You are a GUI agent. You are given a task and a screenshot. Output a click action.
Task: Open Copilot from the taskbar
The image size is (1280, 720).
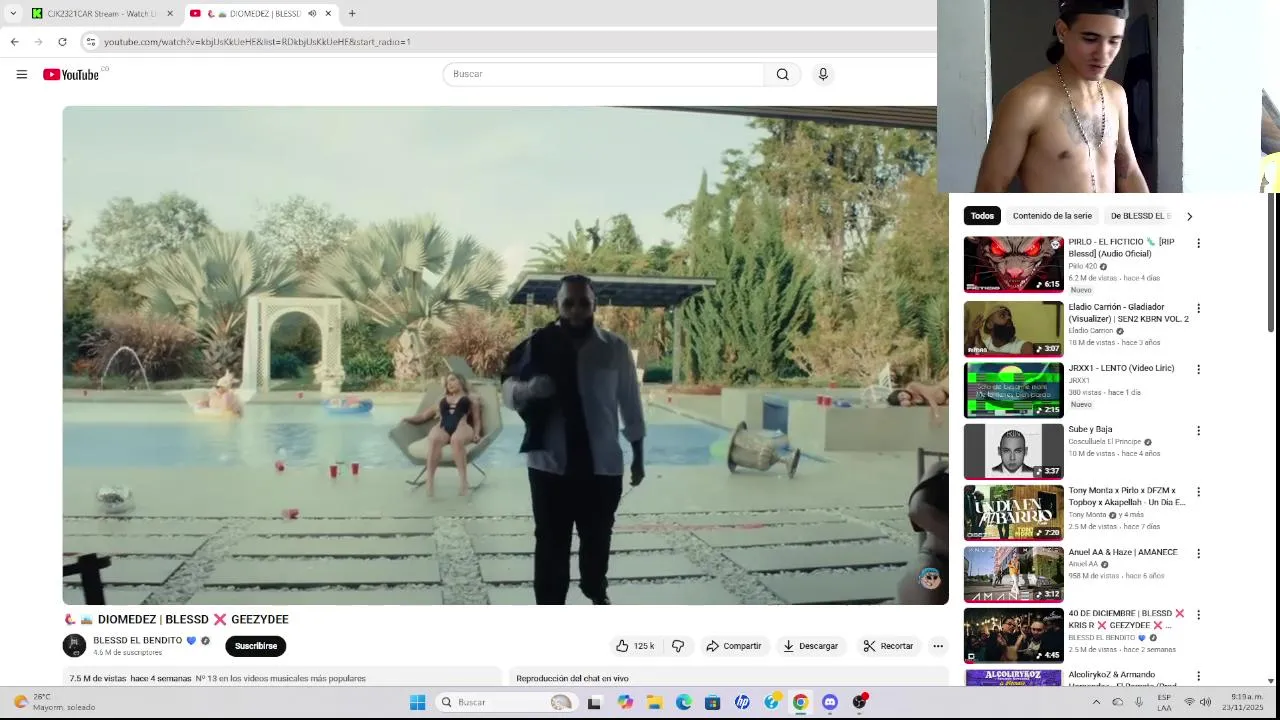click(625, 702)
